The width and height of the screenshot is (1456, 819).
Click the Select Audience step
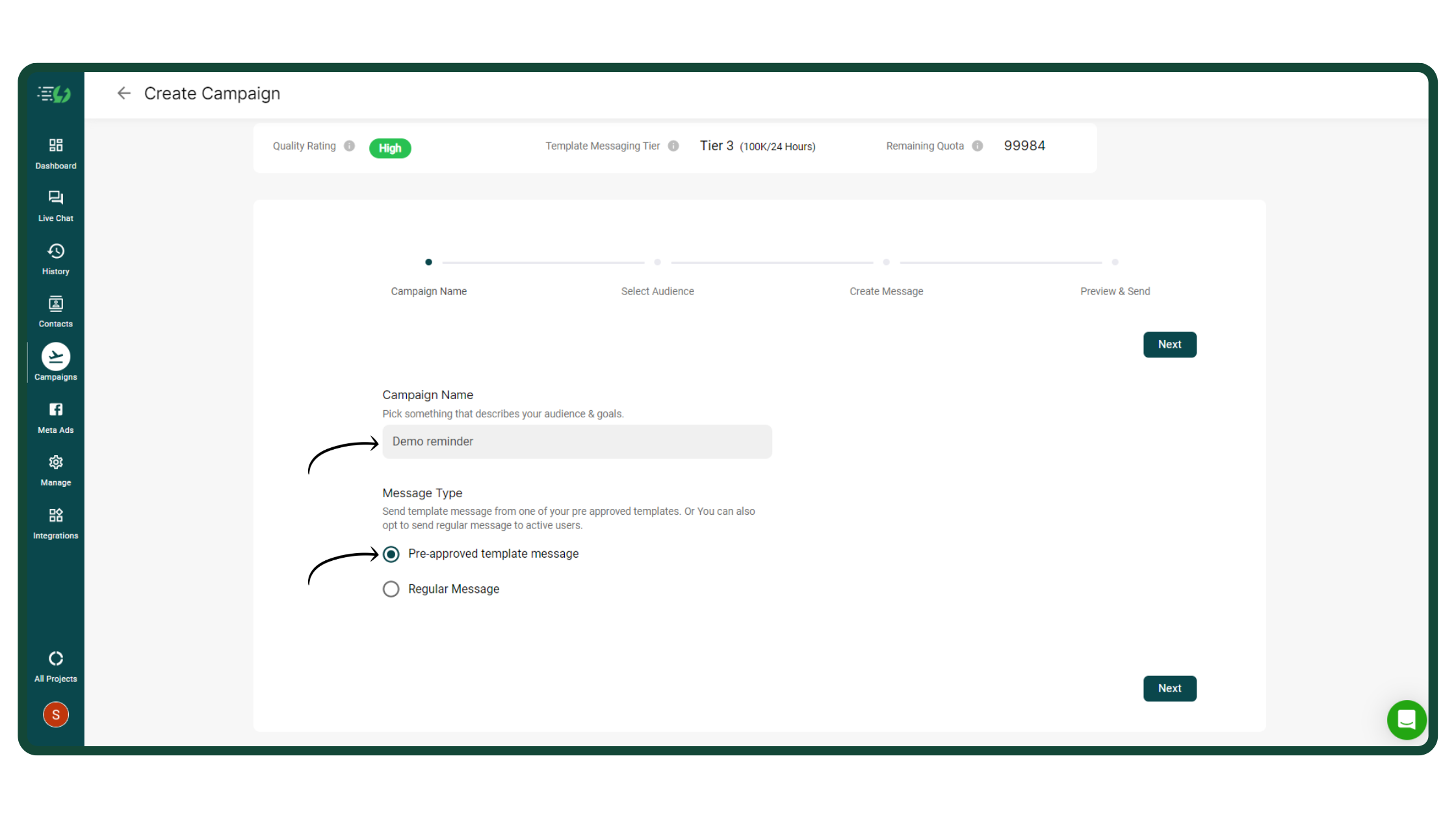click(657, 291)
